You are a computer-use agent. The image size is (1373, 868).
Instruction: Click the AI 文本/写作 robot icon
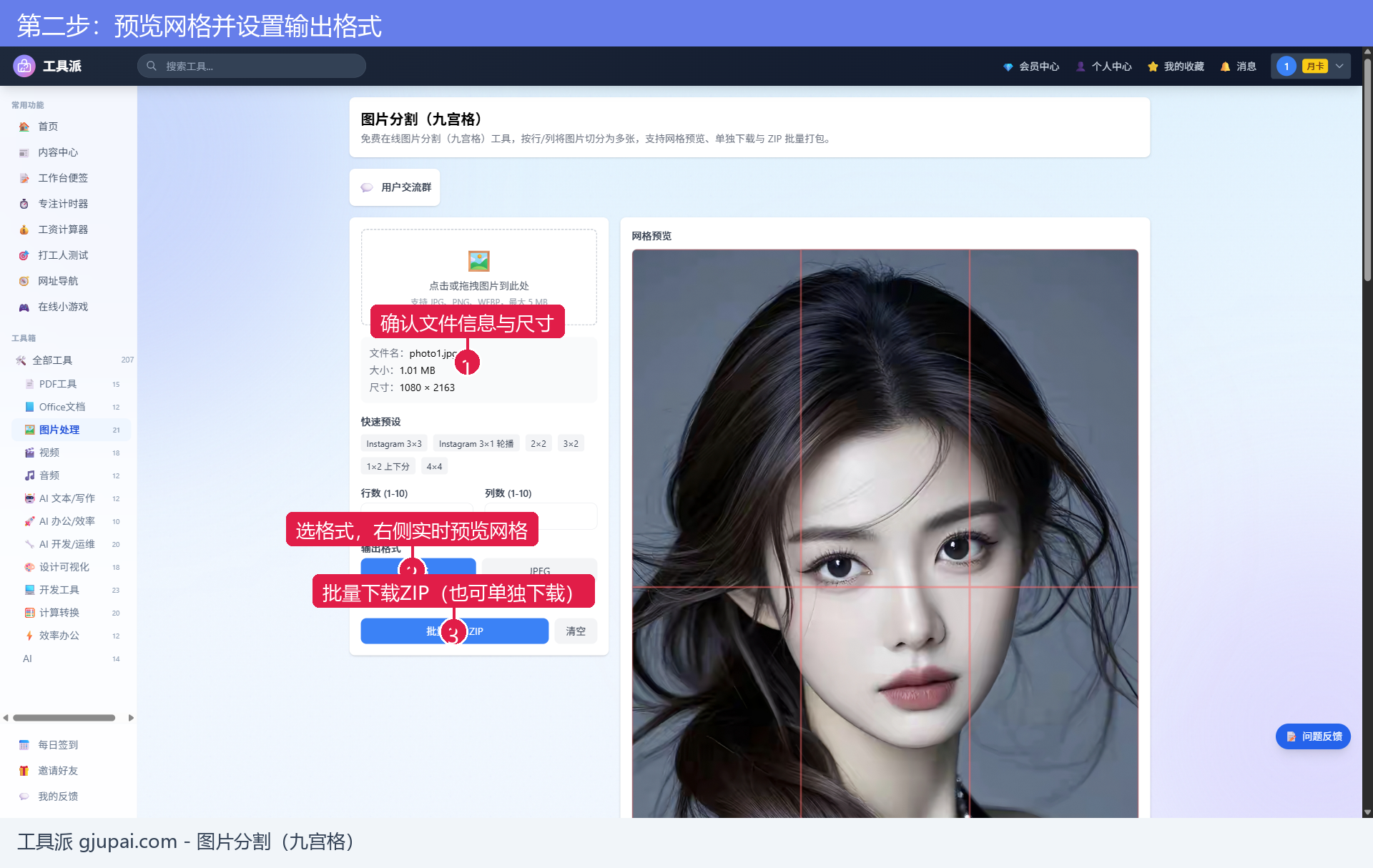point(30,498)
